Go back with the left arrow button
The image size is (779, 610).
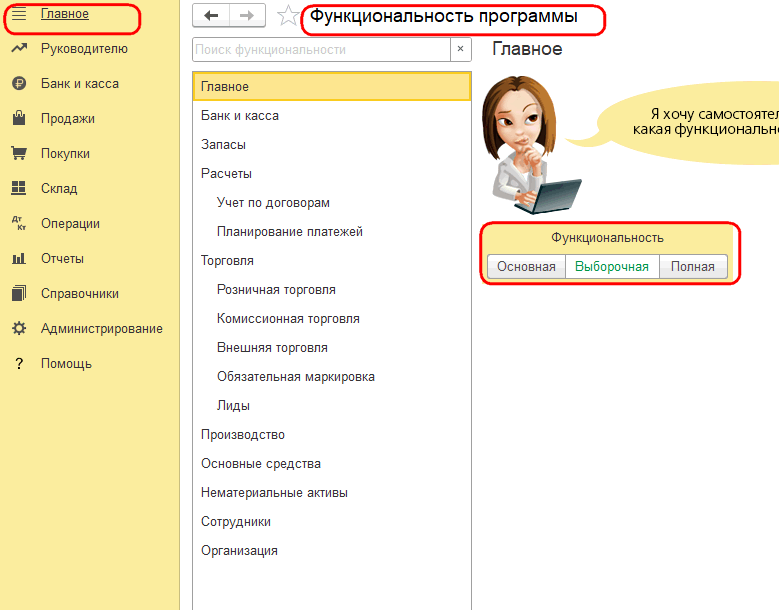[211, 15]
